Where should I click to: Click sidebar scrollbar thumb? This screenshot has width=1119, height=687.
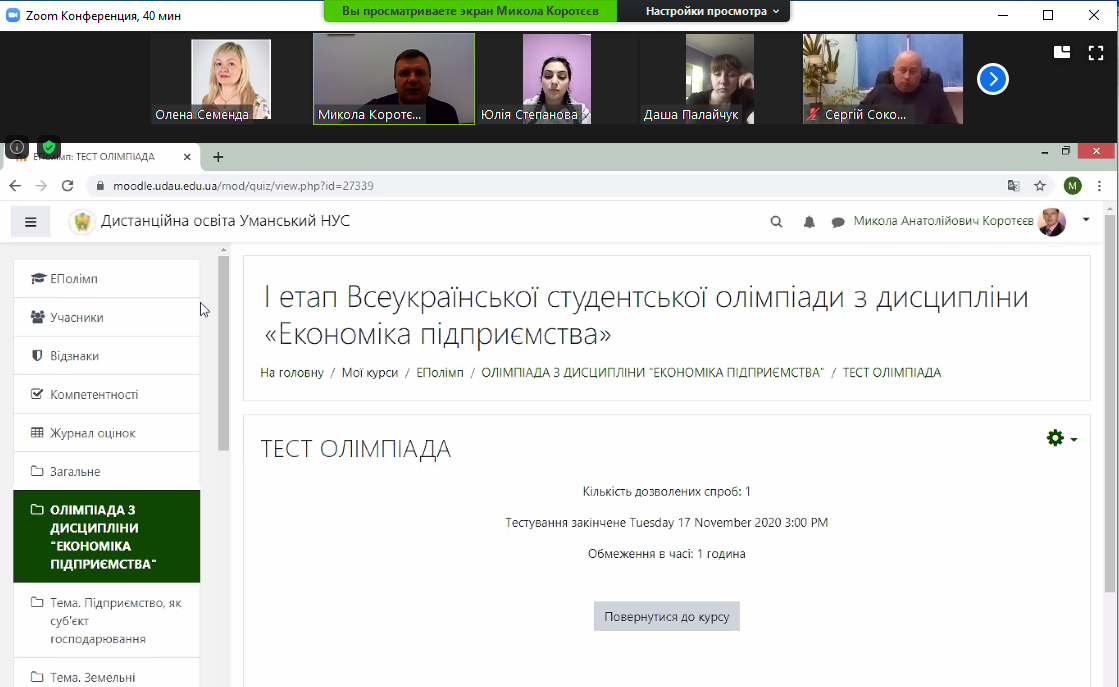[223, 353]
